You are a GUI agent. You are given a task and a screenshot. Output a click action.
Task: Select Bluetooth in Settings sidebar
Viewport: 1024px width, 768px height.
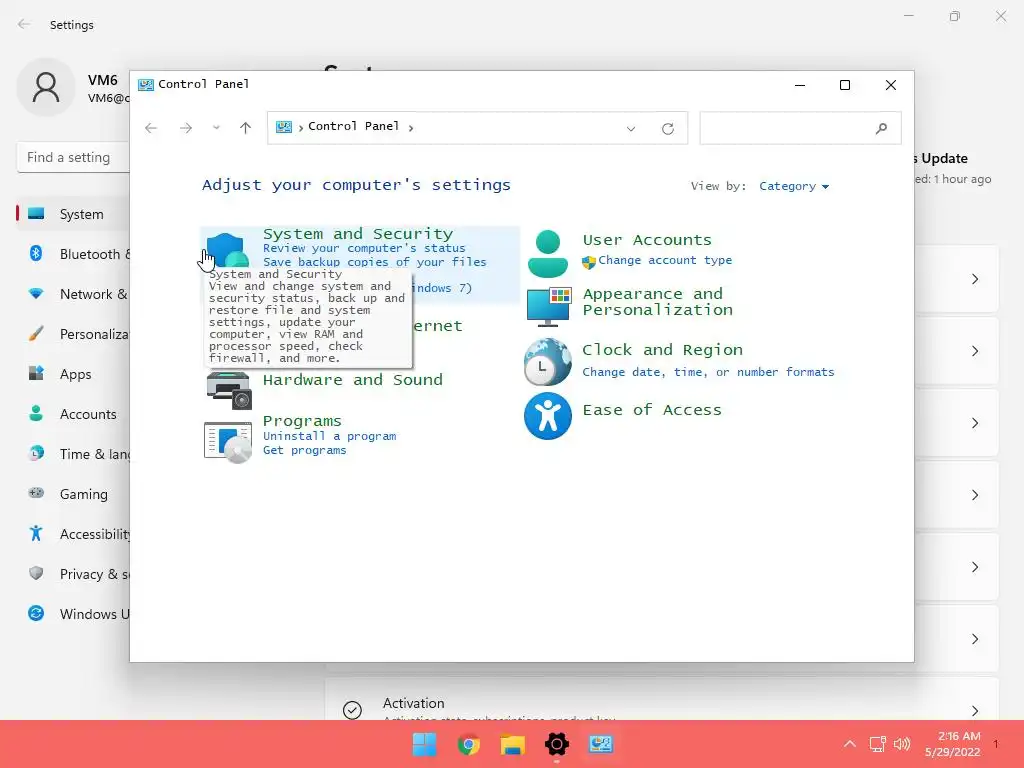coord(74,254)
